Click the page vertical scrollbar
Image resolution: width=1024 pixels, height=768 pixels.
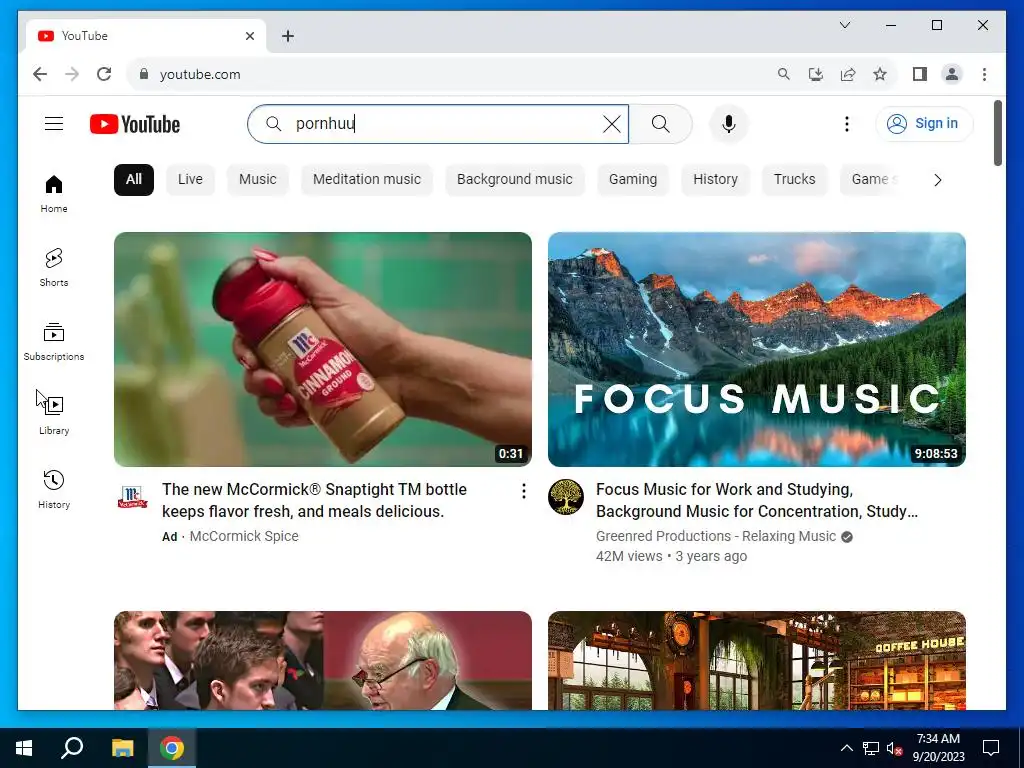point(997,133)
